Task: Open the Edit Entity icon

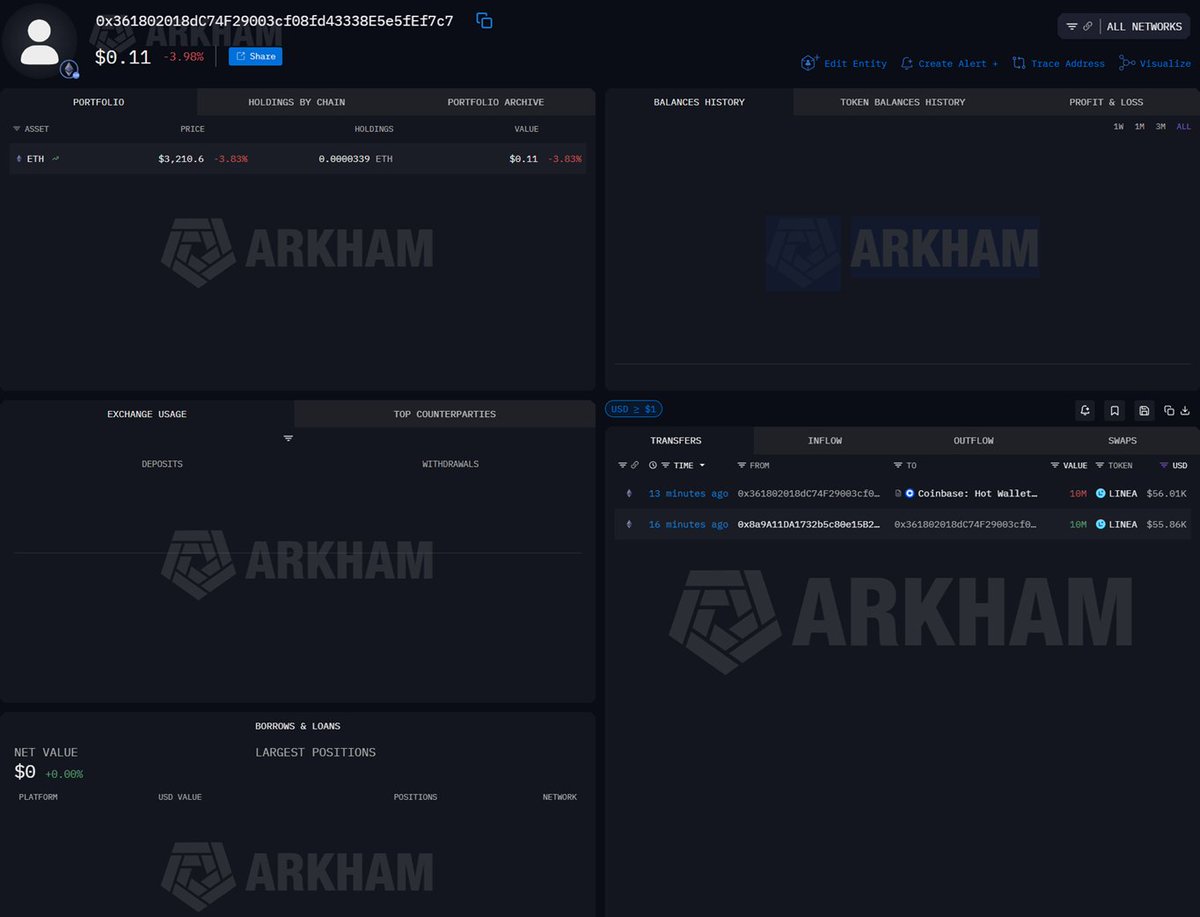Action: pos(810,63)
